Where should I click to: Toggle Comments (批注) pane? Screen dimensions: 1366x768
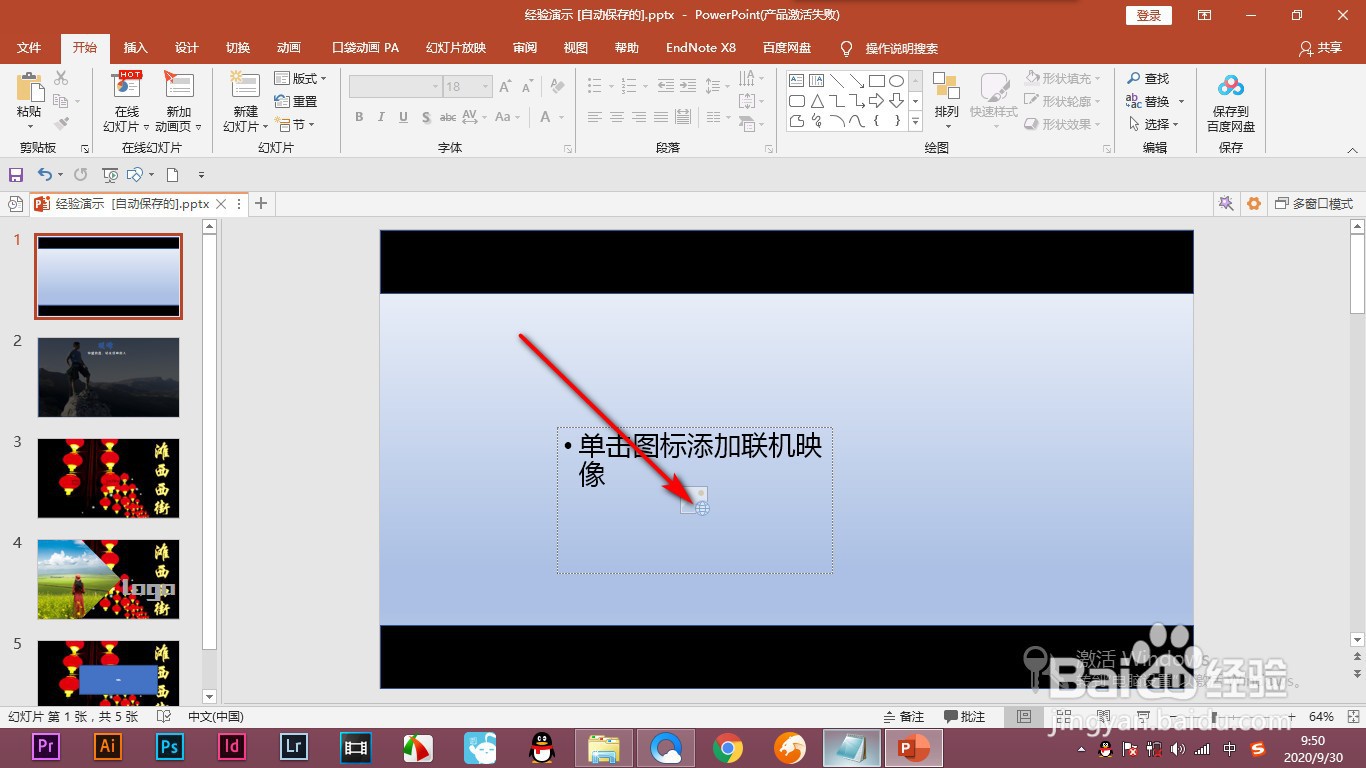pyautogui.click(x=964, y=717)
